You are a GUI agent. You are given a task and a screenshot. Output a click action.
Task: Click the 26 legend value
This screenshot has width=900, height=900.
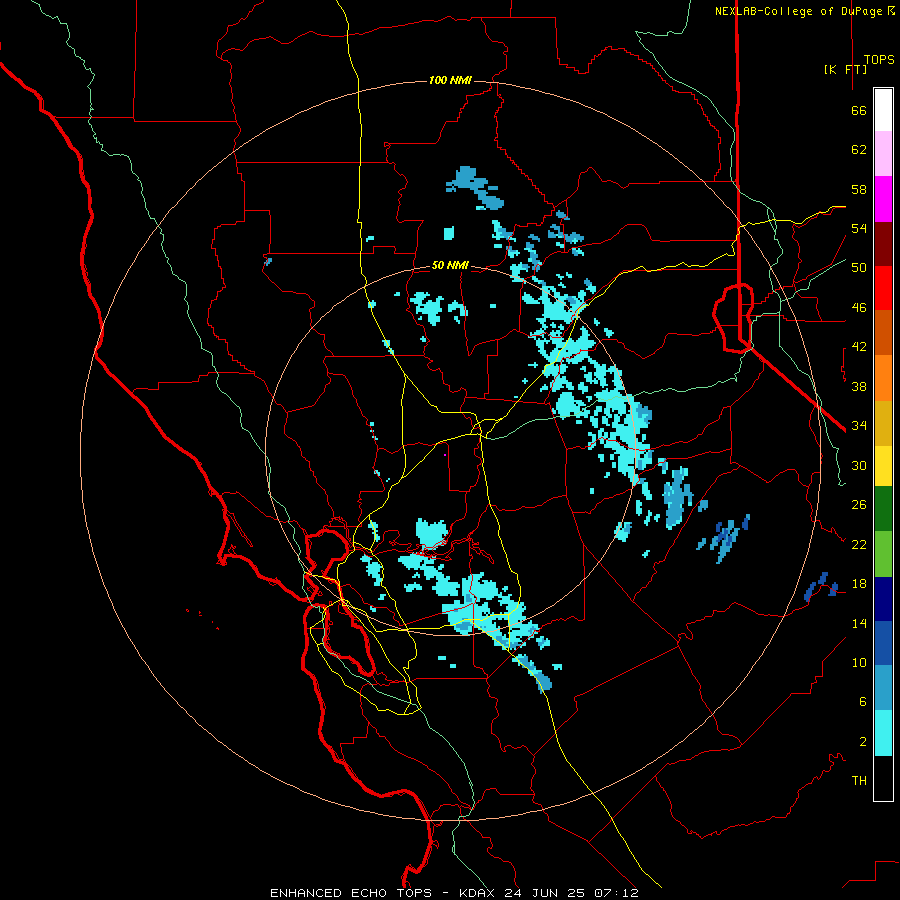[x=859, y=505]
